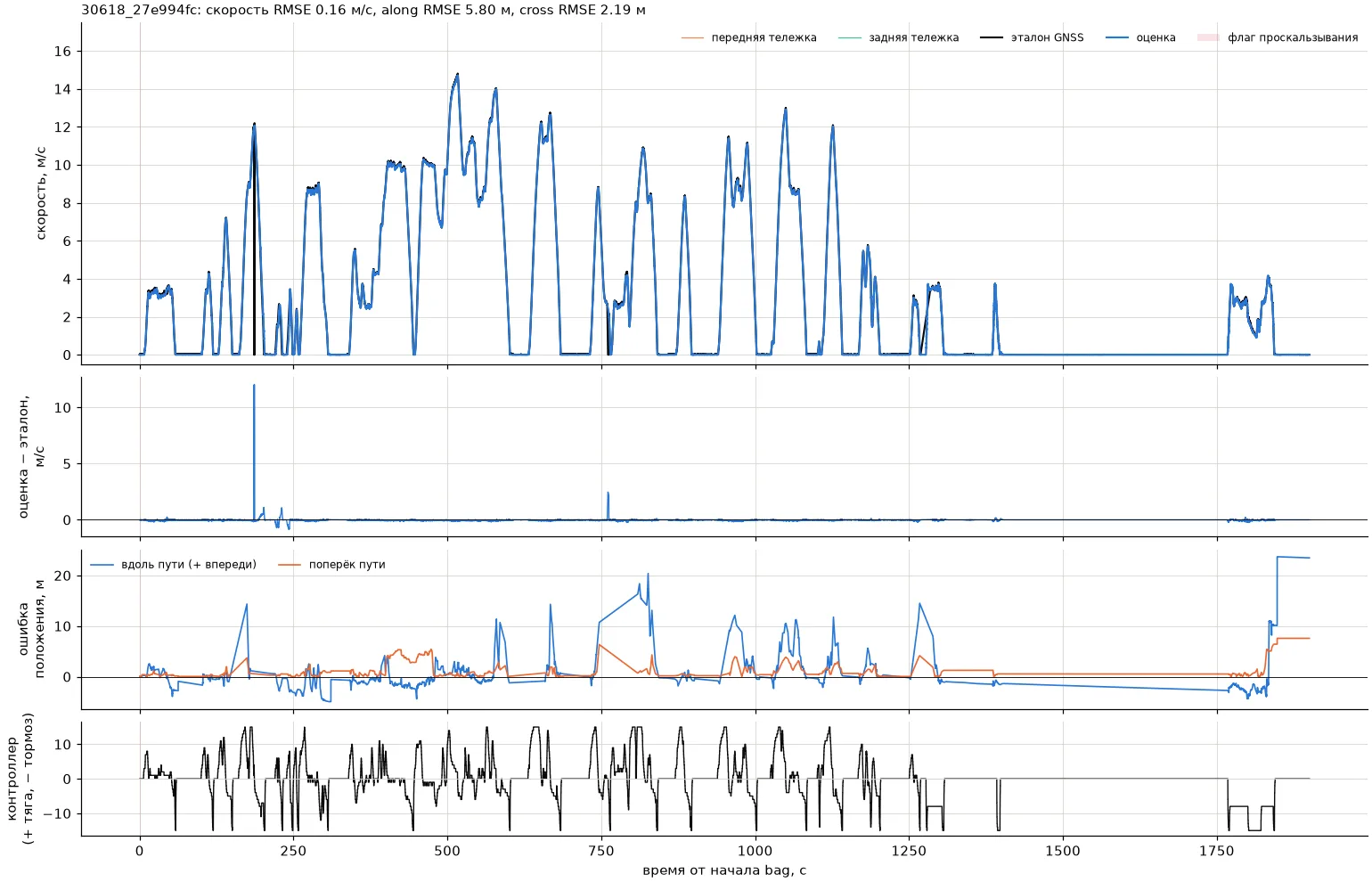Viewport: 1372px width, 882px height.
Task: Click the speed axis tick label 6
Action: pos(67,241)
